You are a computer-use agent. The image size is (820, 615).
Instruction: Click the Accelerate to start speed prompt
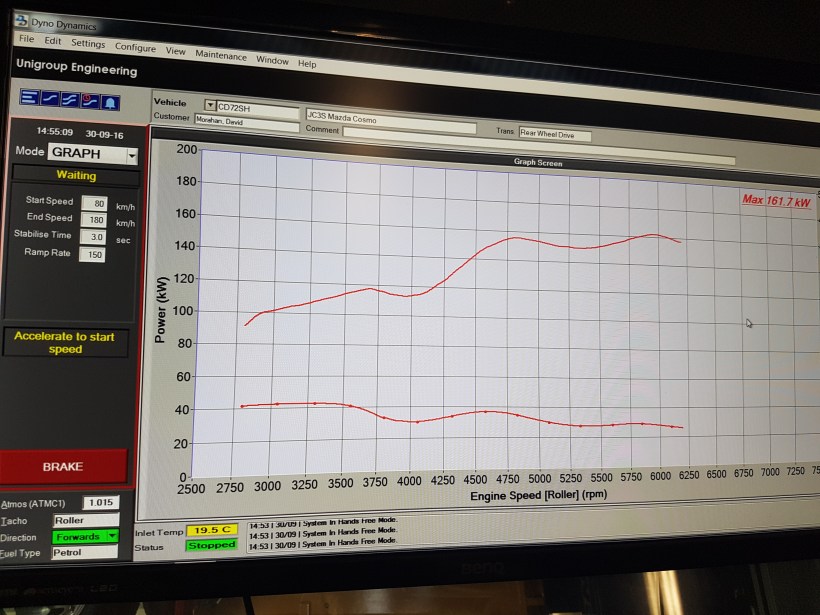click(65, 343)
